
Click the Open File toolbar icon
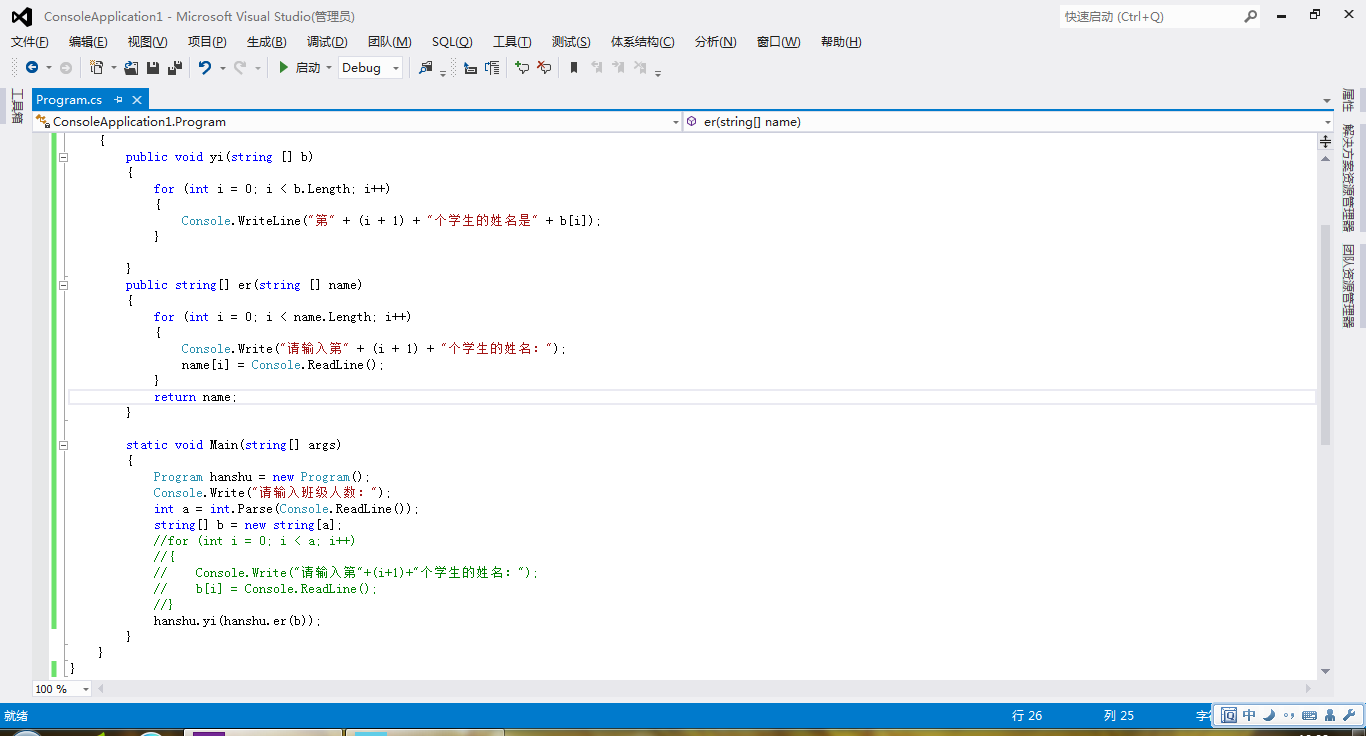(131, 68)
